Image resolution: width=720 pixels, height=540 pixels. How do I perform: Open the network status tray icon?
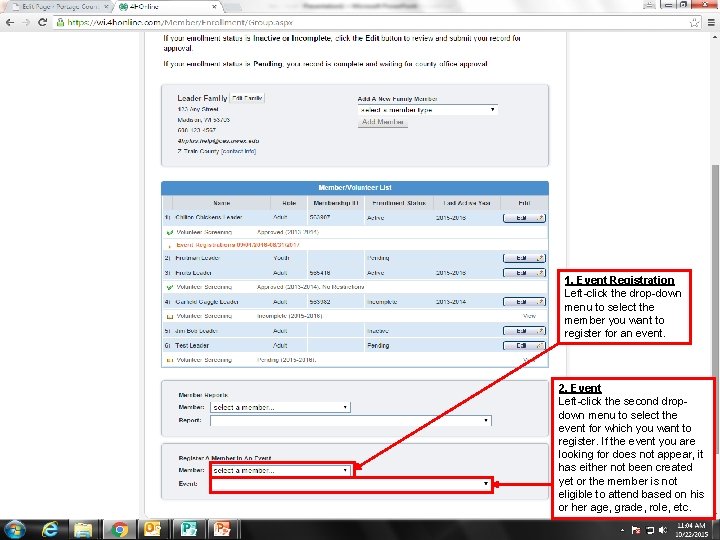pos(650,530)
